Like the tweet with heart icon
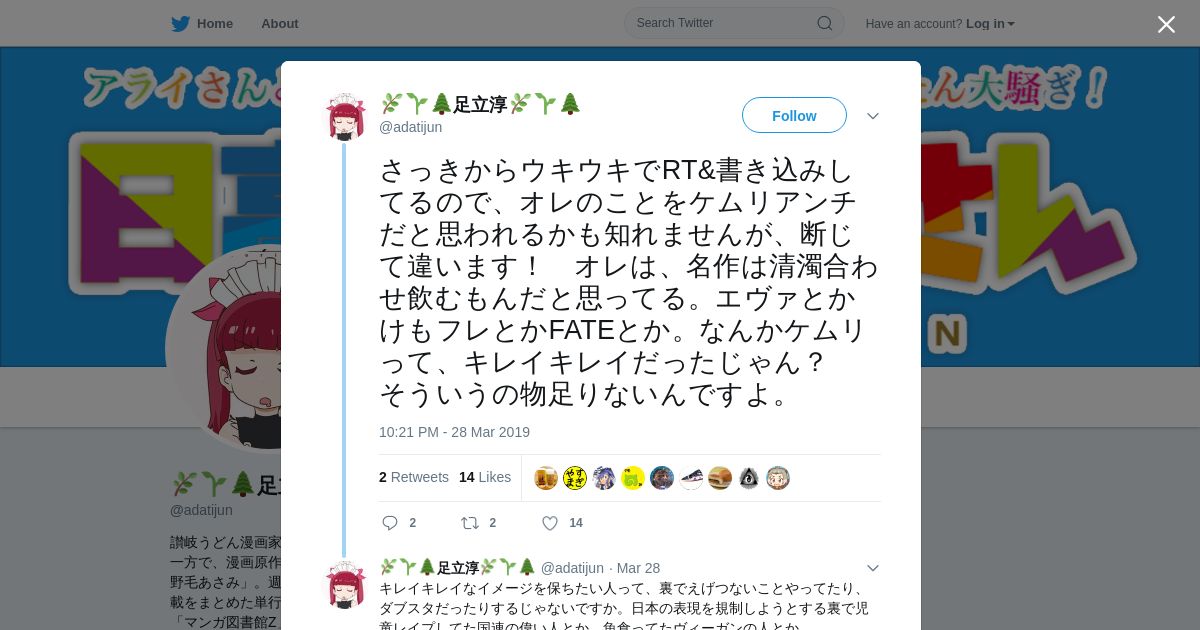The height and width of the screenshot is (630, 1200). (550, 523)
